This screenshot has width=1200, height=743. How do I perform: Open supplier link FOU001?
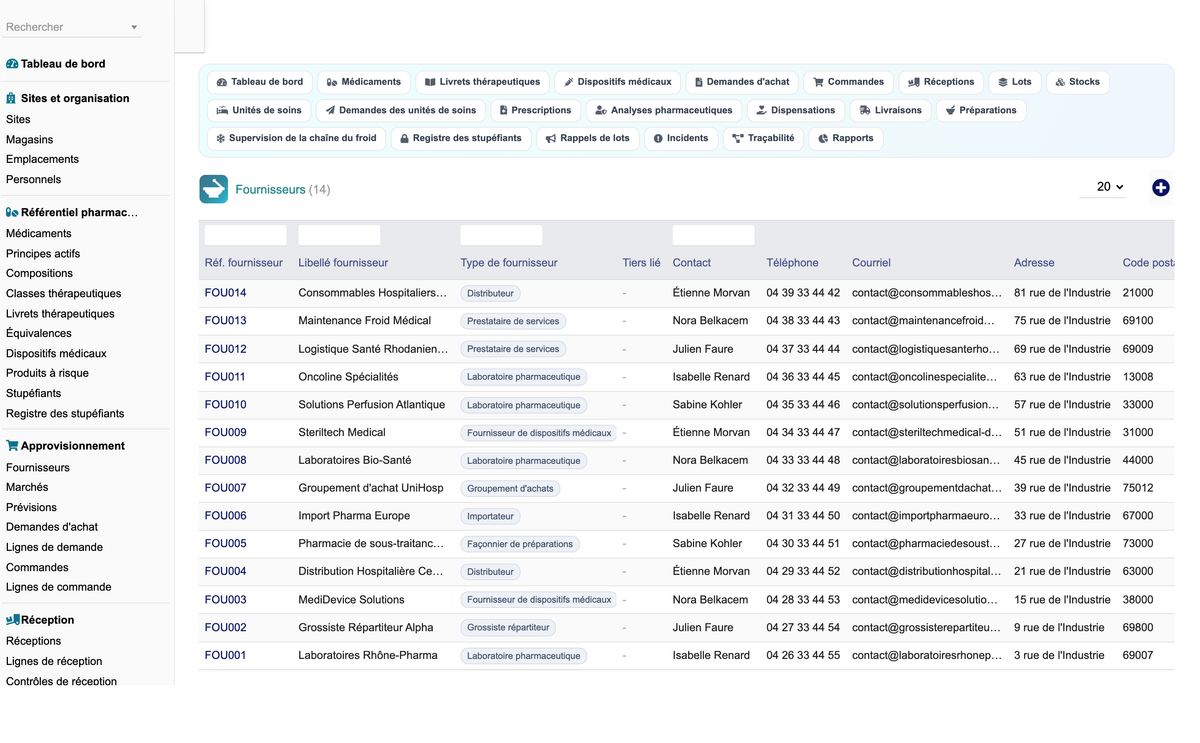tap(225, 656)
